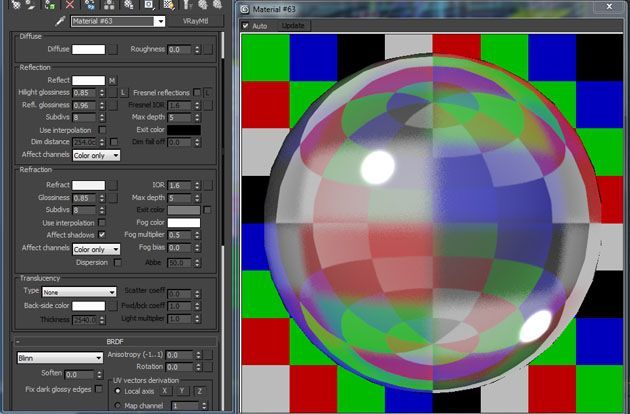
Task: Enable the Dispersion checkbox
Action: [117, 262]
